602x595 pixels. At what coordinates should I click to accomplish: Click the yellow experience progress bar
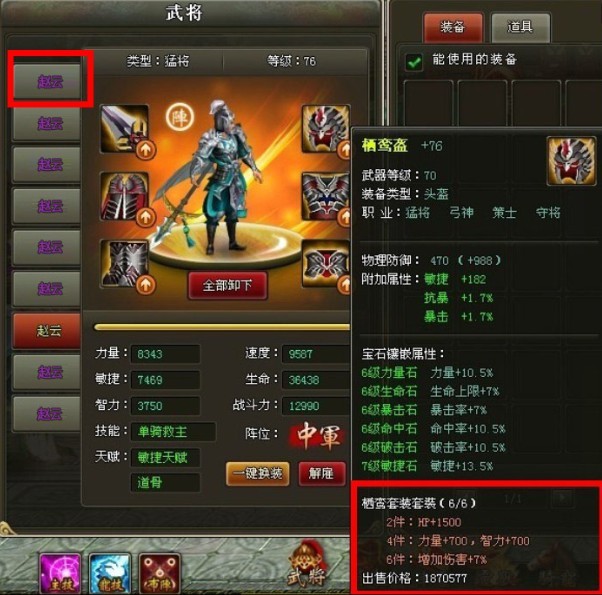pyautogui.click(x=222, y=327)
